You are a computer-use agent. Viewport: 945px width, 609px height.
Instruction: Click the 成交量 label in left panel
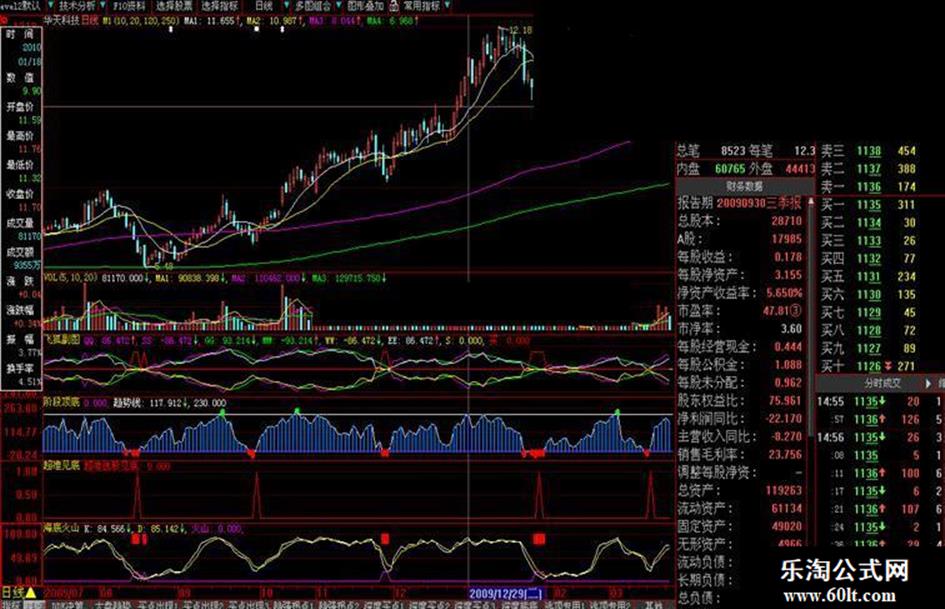(x=20, y=223)
